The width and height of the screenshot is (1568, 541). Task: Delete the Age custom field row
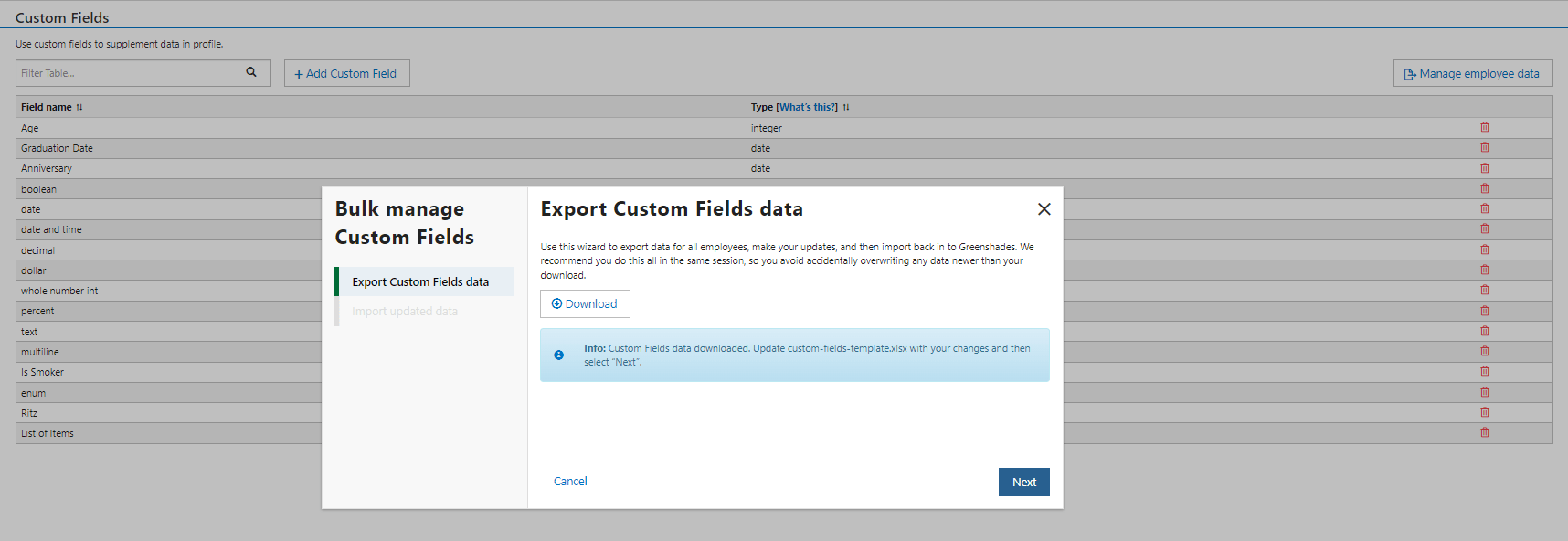click(x=1485, y=128)
